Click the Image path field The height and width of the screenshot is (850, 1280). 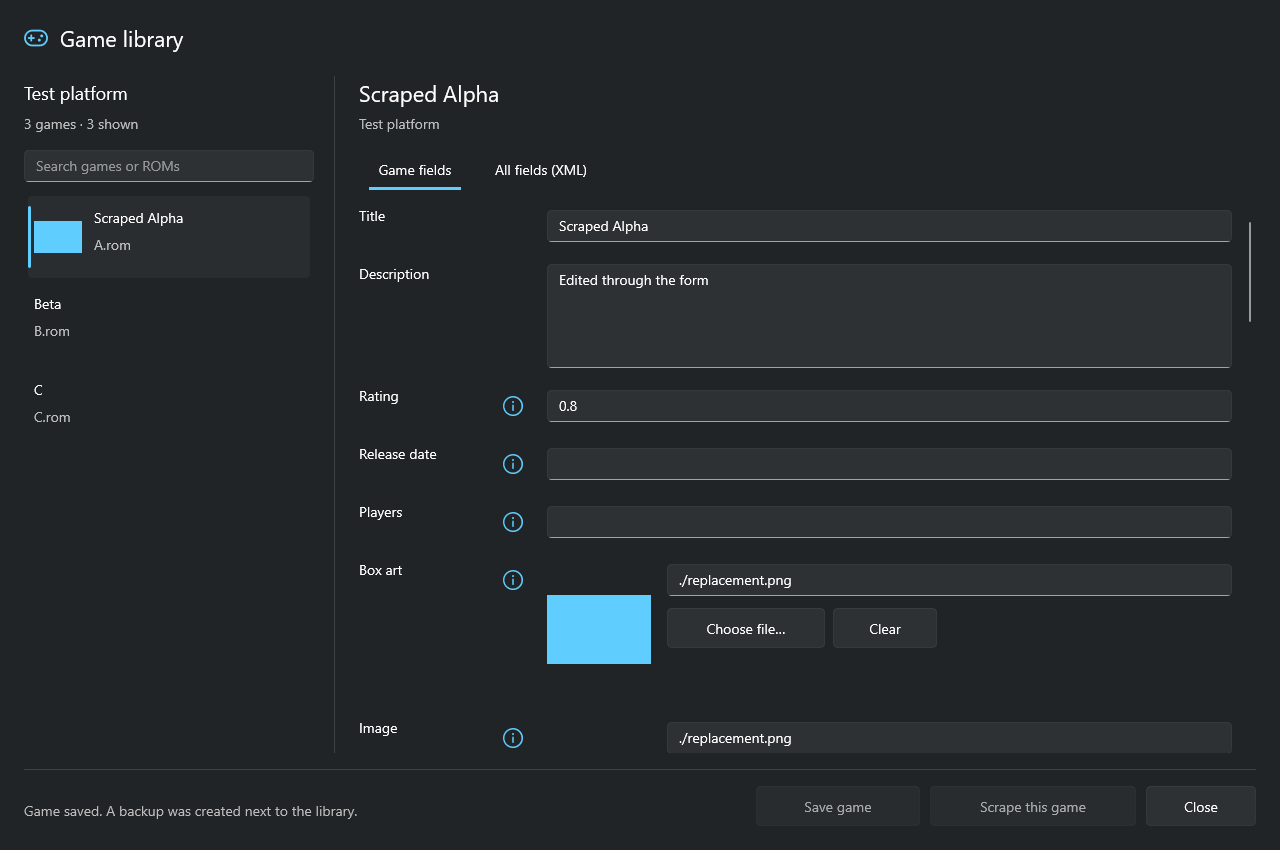pyautogui.click(x=949, y=738)
